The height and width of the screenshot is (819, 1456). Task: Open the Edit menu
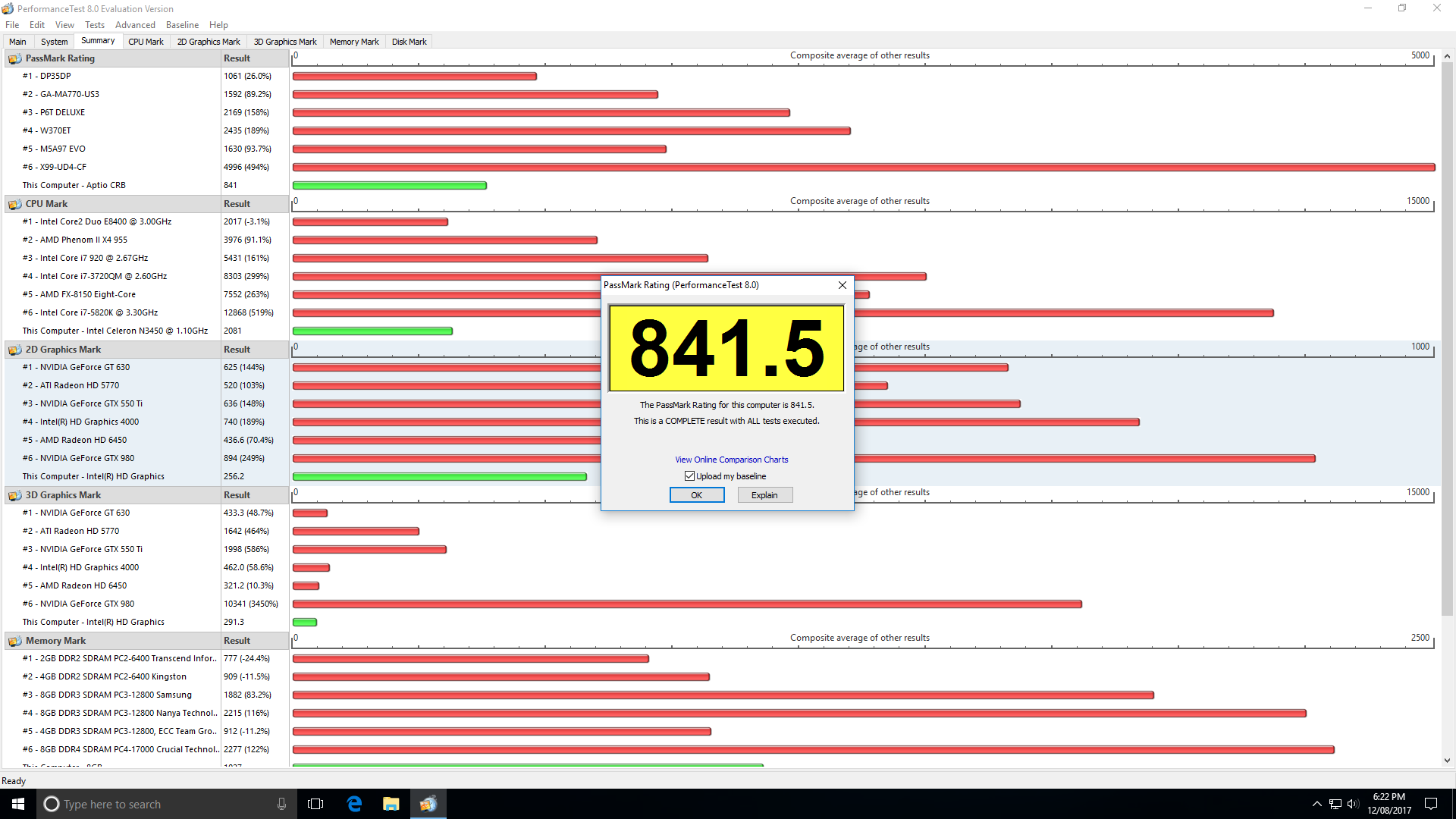37,25
